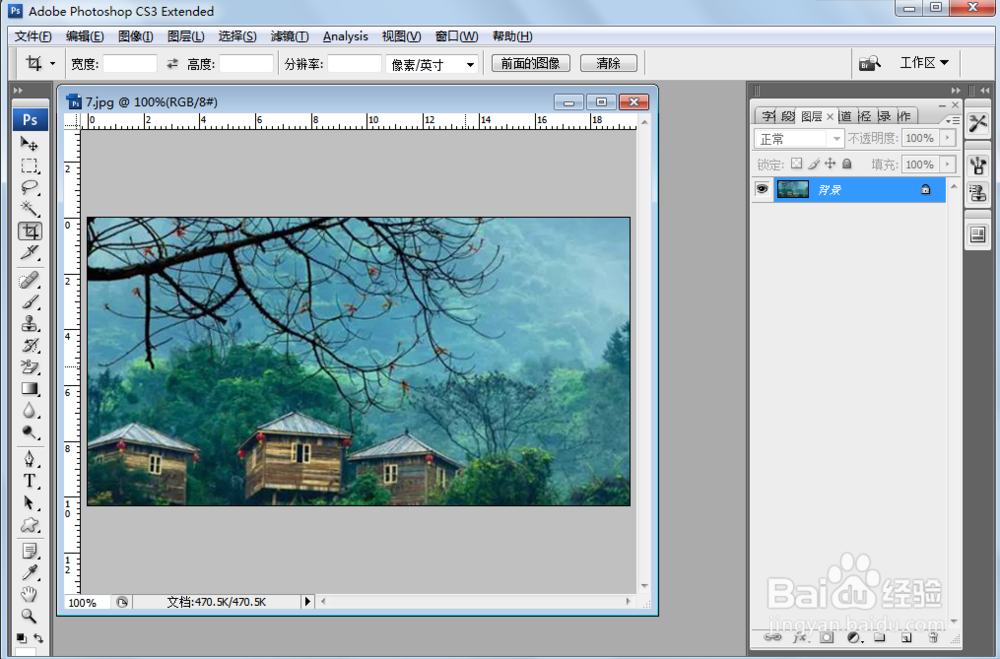Open Adobe Bridge from the options bar

[x=868, y=62]
